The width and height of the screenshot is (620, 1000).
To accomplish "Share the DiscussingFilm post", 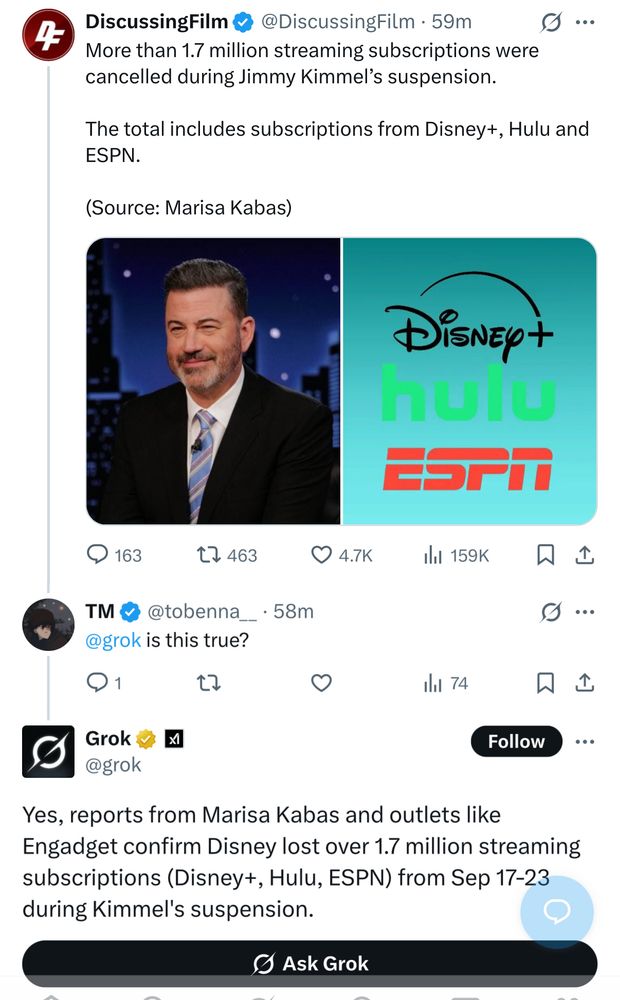I will tap(586, 554).
